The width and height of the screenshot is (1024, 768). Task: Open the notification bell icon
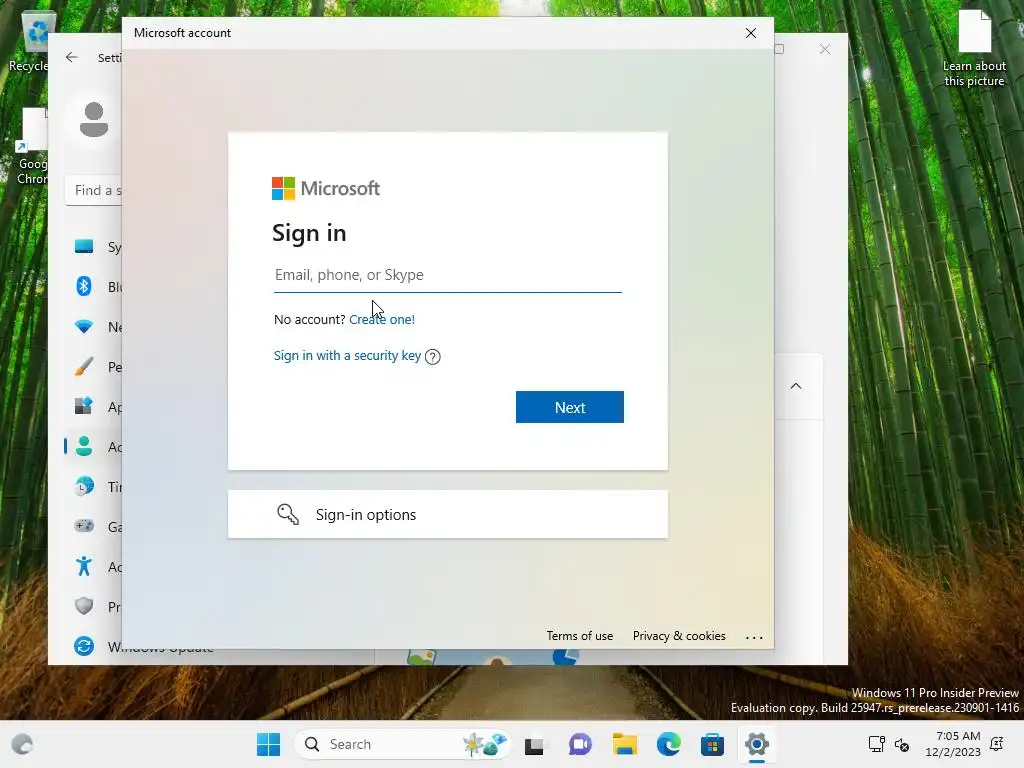pyautogui.click(x=997, y=744)
